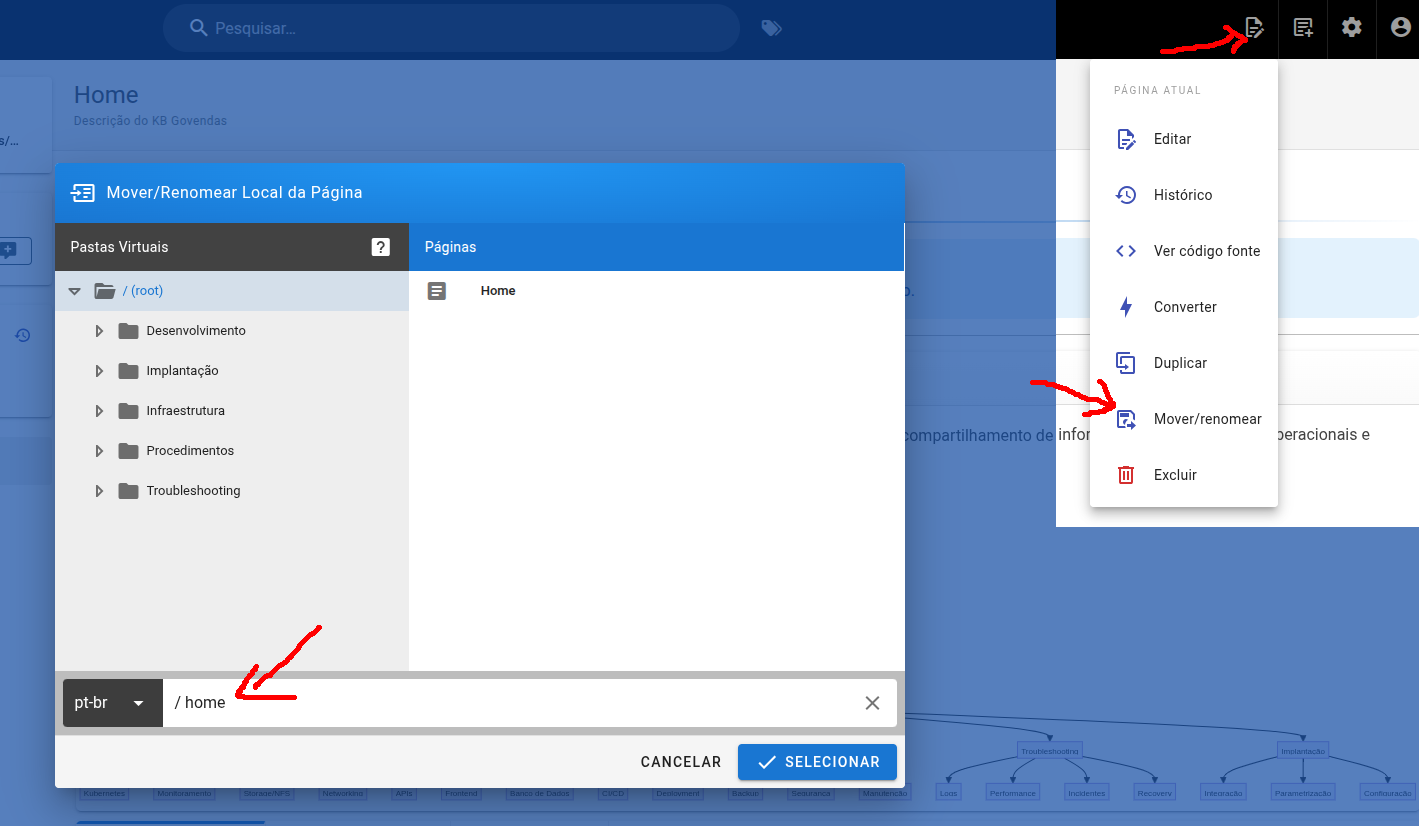Select the Troubleshooting folder in tree

193,491
